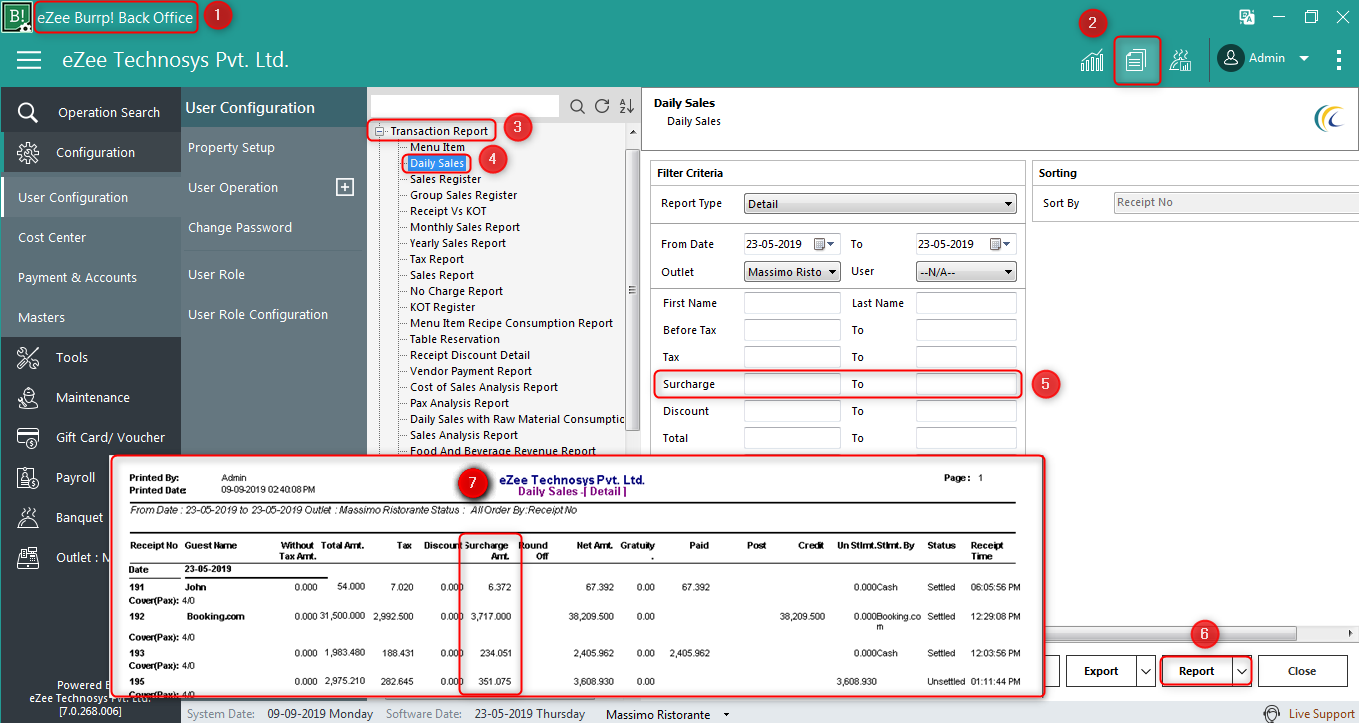
Task: Select Daily Sales report in tree
Action: coord(437,163)
